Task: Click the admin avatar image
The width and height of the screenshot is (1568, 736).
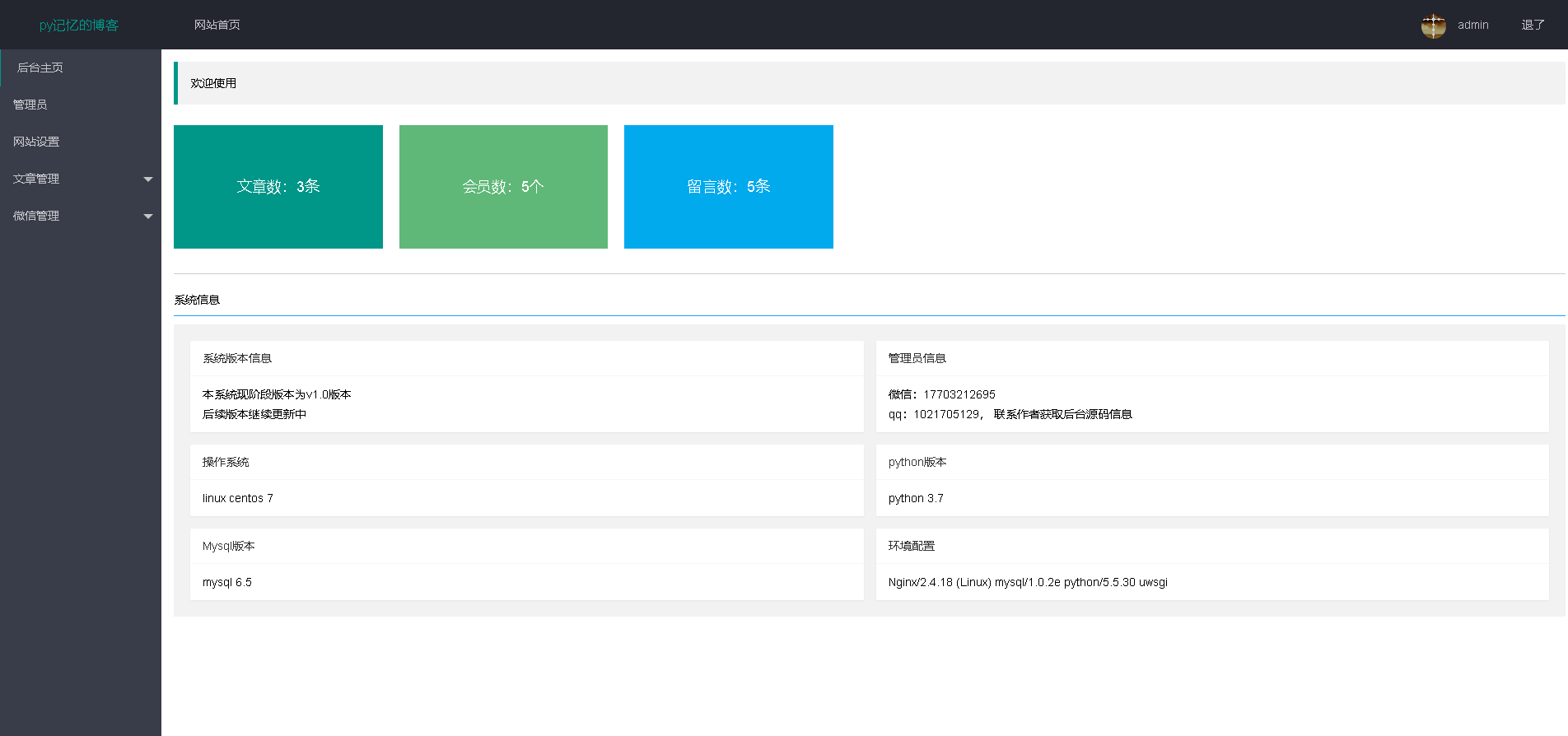Action: pos(1433,26)
